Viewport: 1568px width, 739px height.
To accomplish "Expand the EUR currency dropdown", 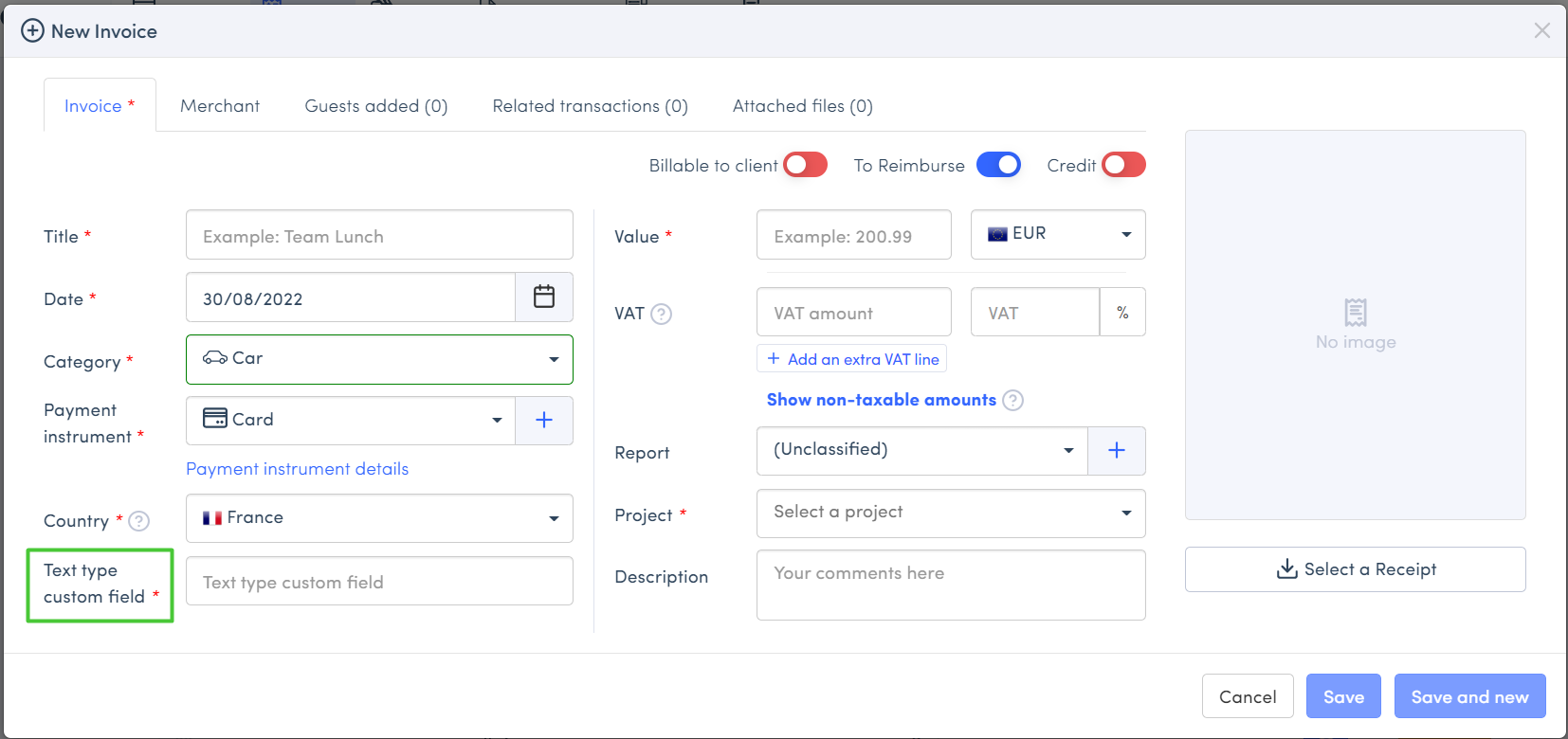I will click(1058, 235).
